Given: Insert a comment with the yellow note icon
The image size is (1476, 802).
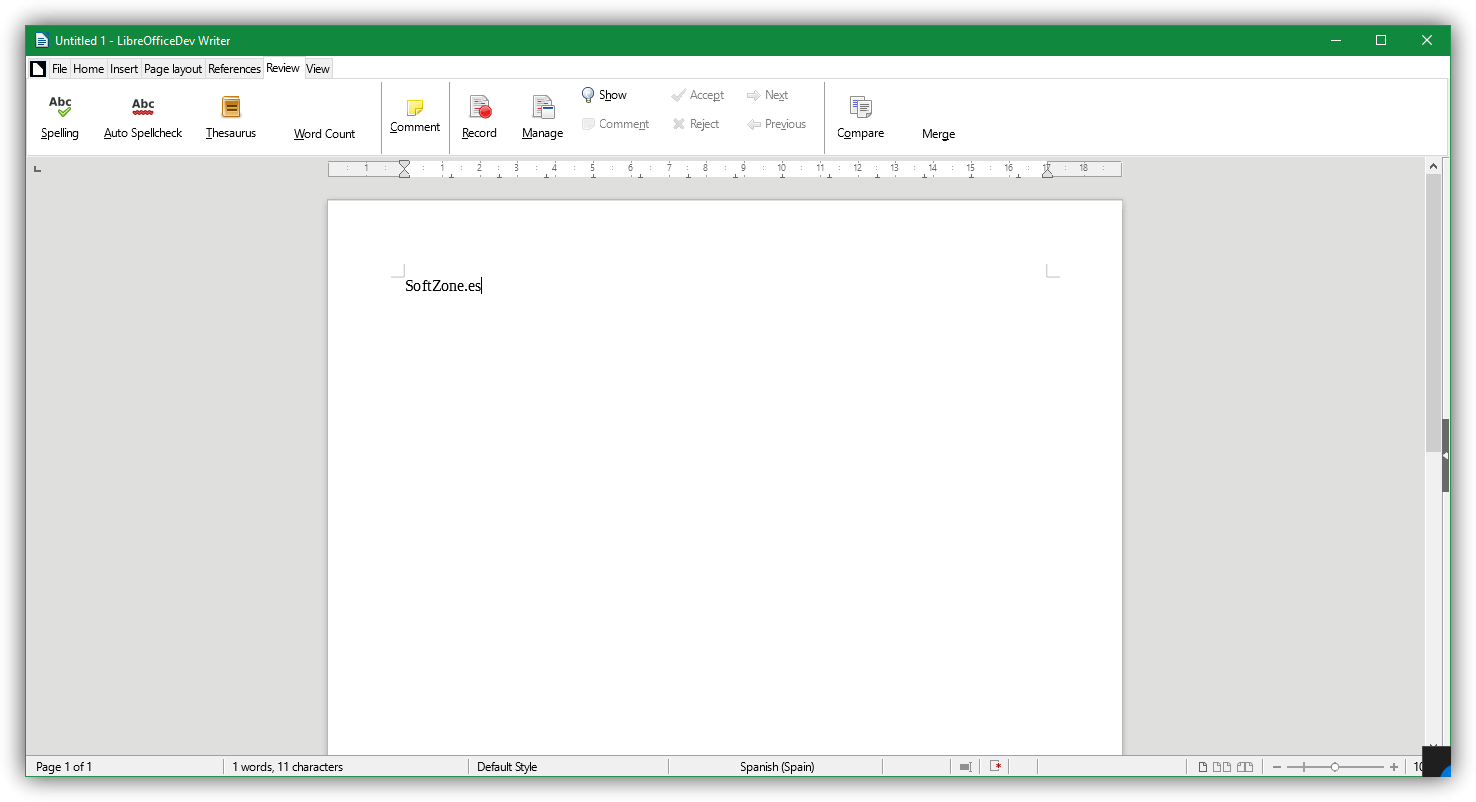Looking at the screenshot, I should (415, 116).
